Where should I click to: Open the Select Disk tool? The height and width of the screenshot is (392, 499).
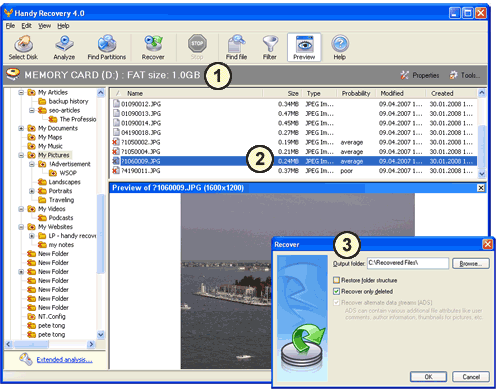pyautogui.click(x=23, y=47)
